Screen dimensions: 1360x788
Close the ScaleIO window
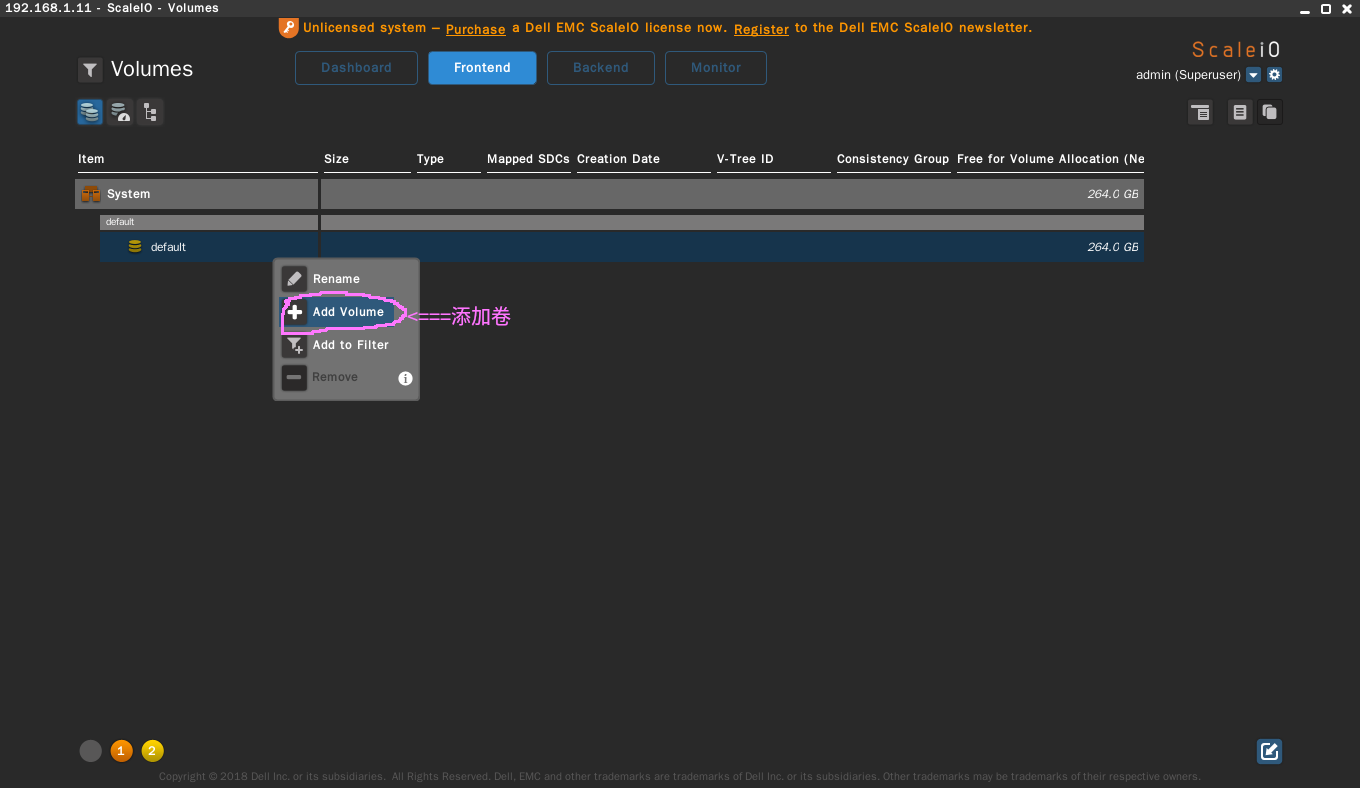pos(1346,8)
